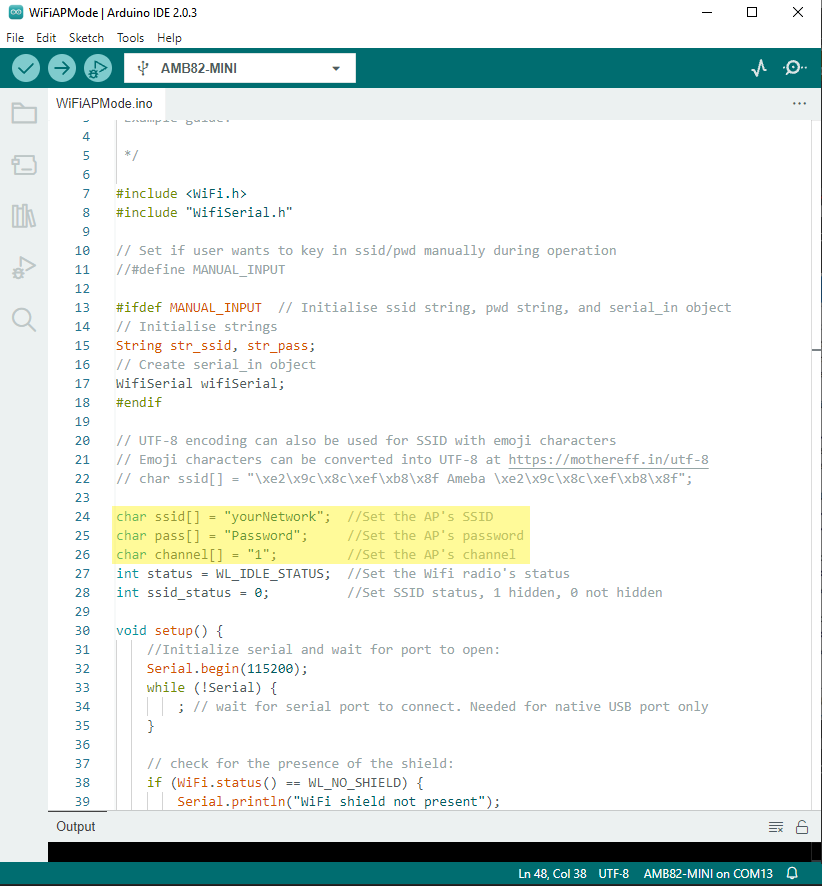The image size is (822, 886).
Task: Click the Verify sketch checkmark button
Action: (26, 68)
